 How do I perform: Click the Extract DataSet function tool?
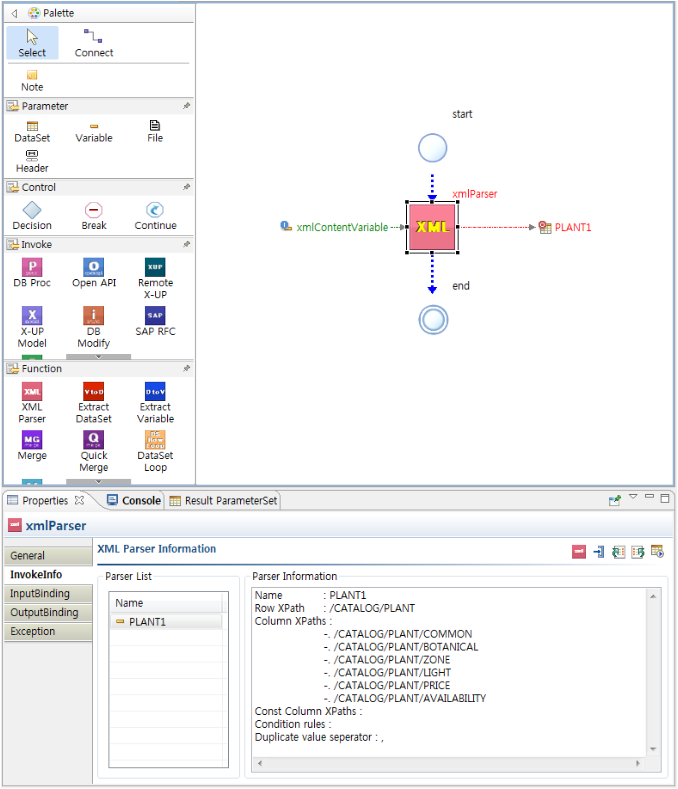94,392
